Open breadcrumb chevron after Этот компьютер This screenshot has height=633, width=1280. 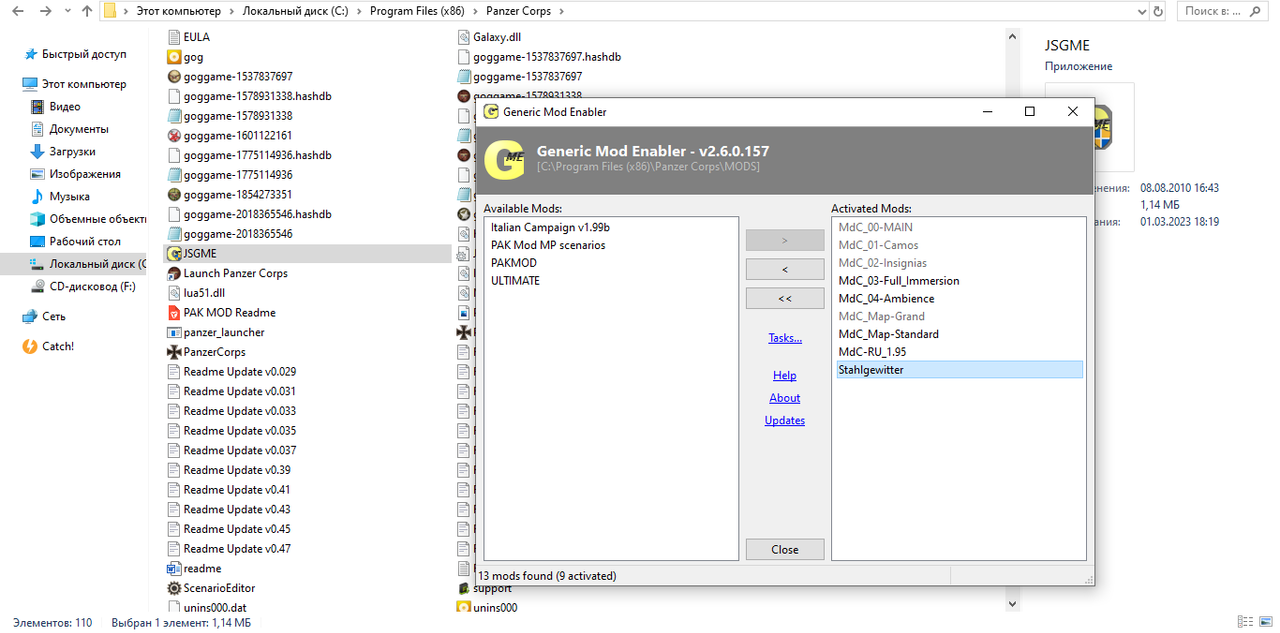coord(233,12)
